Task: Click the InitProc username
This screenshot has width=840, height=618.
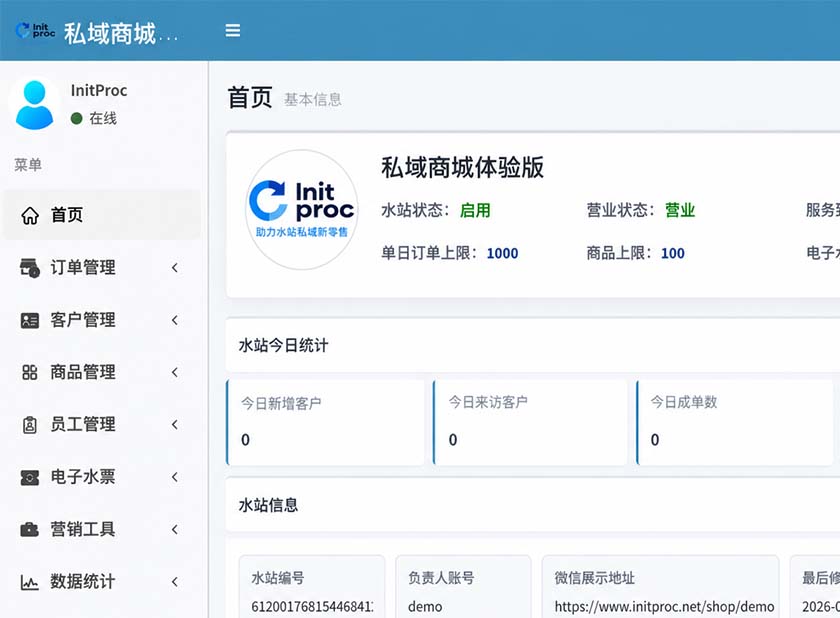Action: coord(99,91)
